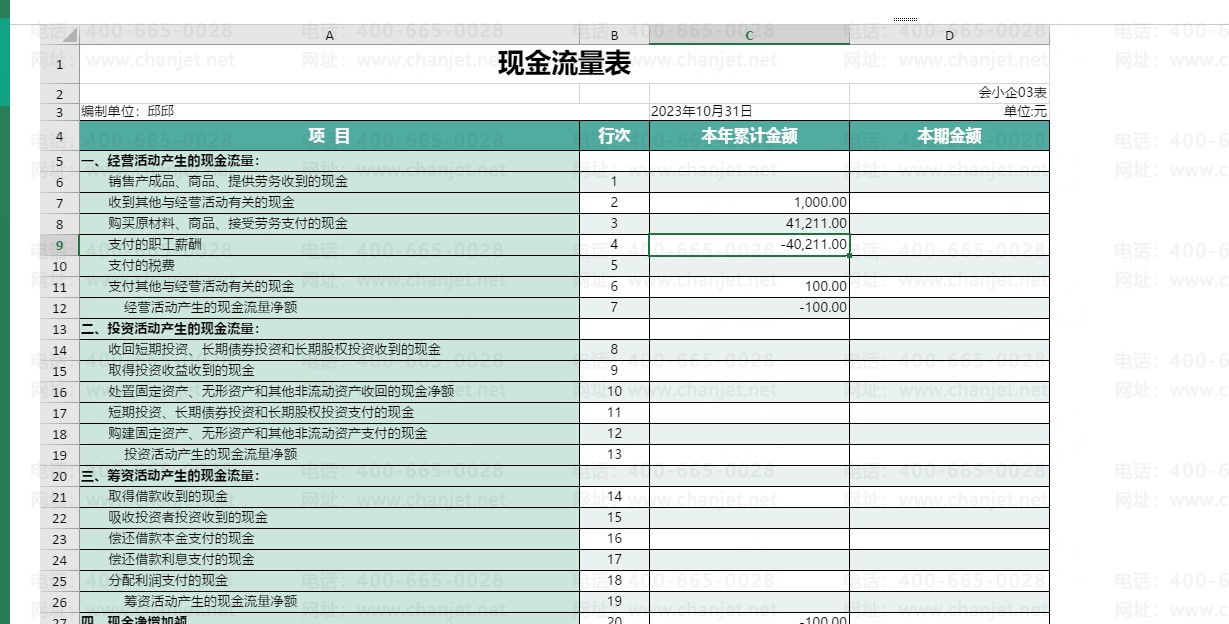
Task: Click the cell 单位:元
Action: pos(949,112)
